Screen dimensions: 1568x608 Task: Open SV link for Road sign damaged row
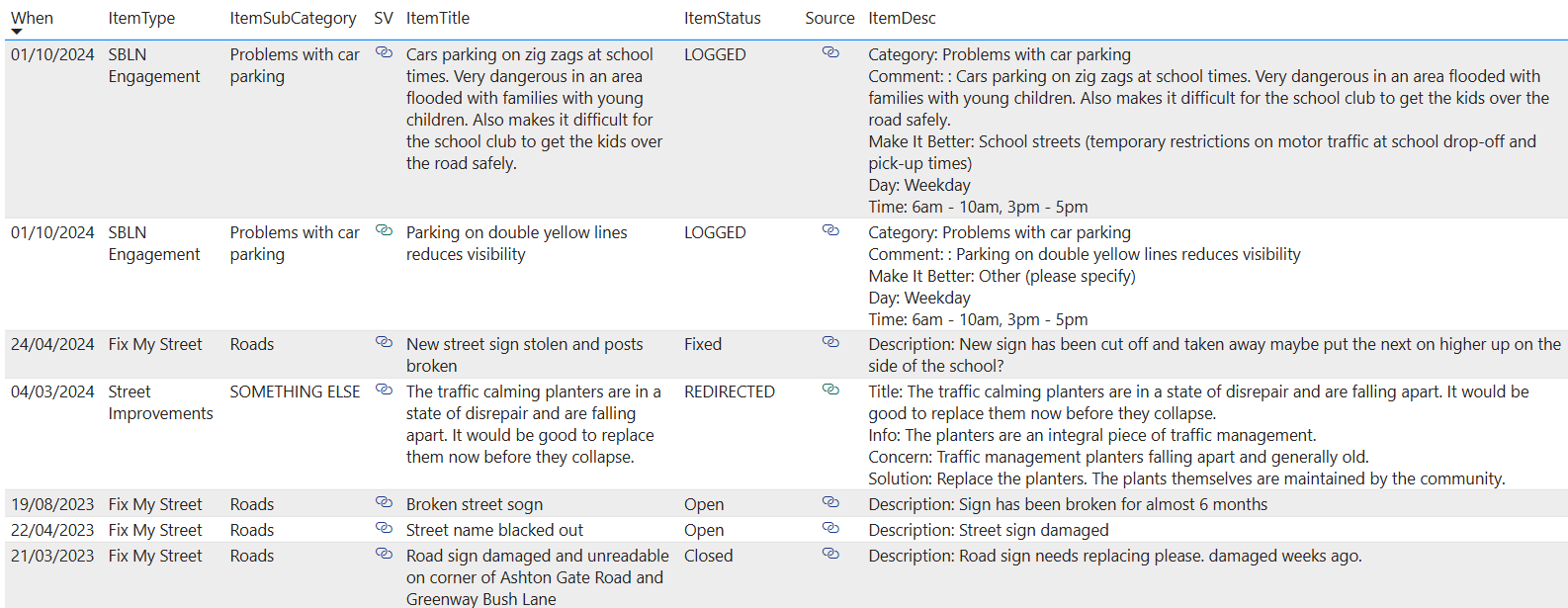click(384, 554)
